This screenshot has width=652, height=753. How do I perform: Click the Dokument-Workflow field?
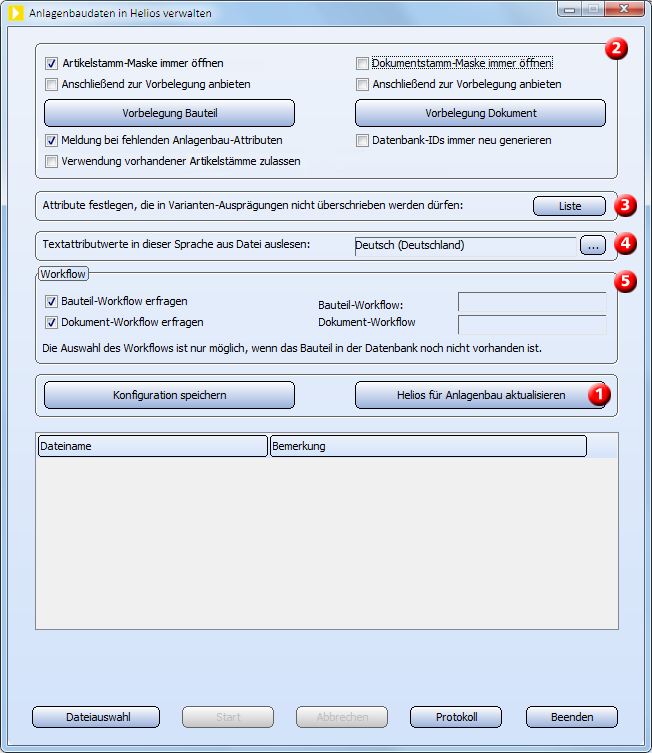point(532,324)
